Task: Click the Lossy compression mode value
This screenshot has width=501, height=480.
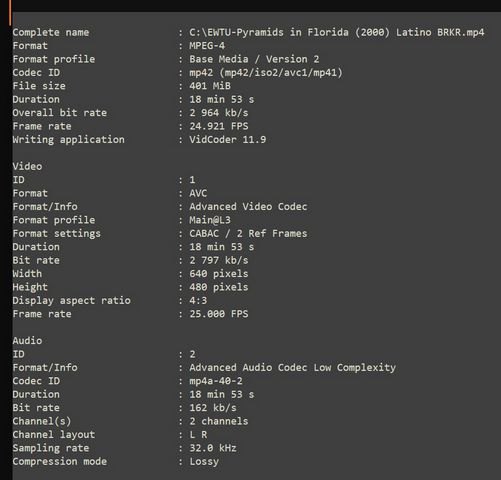Action: click(x=204, y=462)
